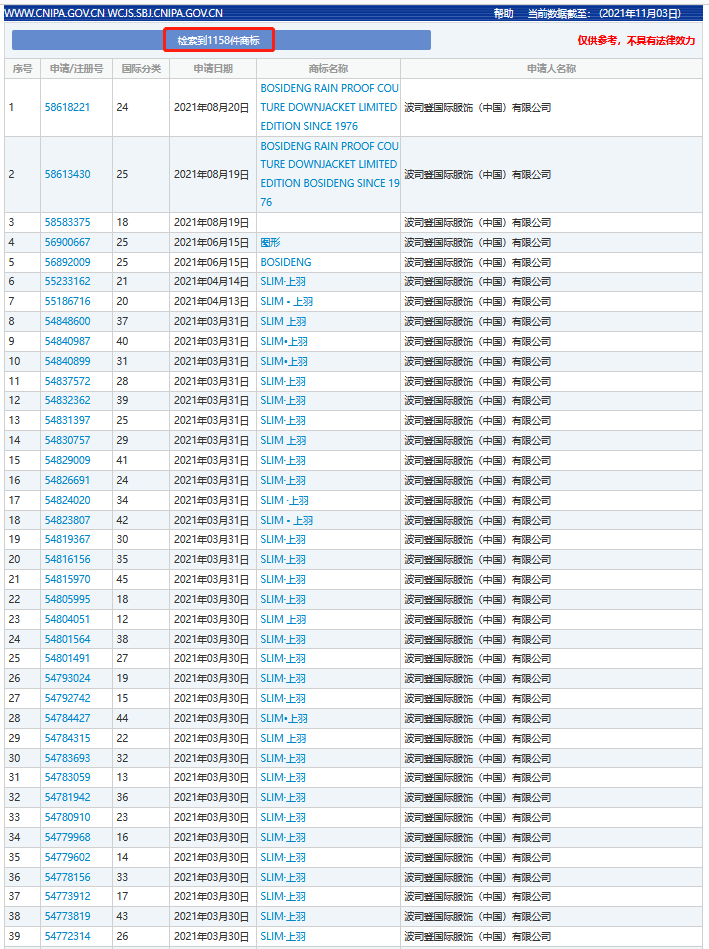The image size is (709, 949).
Task: Open registration number 54832362
Action: point(67,401)
